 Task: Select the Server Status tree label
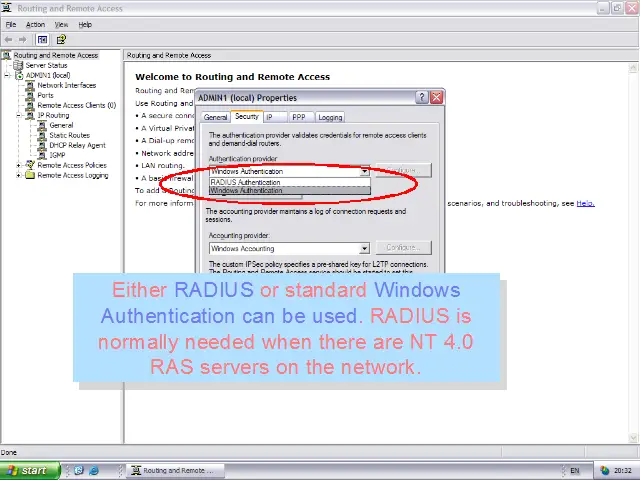tap(47, 65)
